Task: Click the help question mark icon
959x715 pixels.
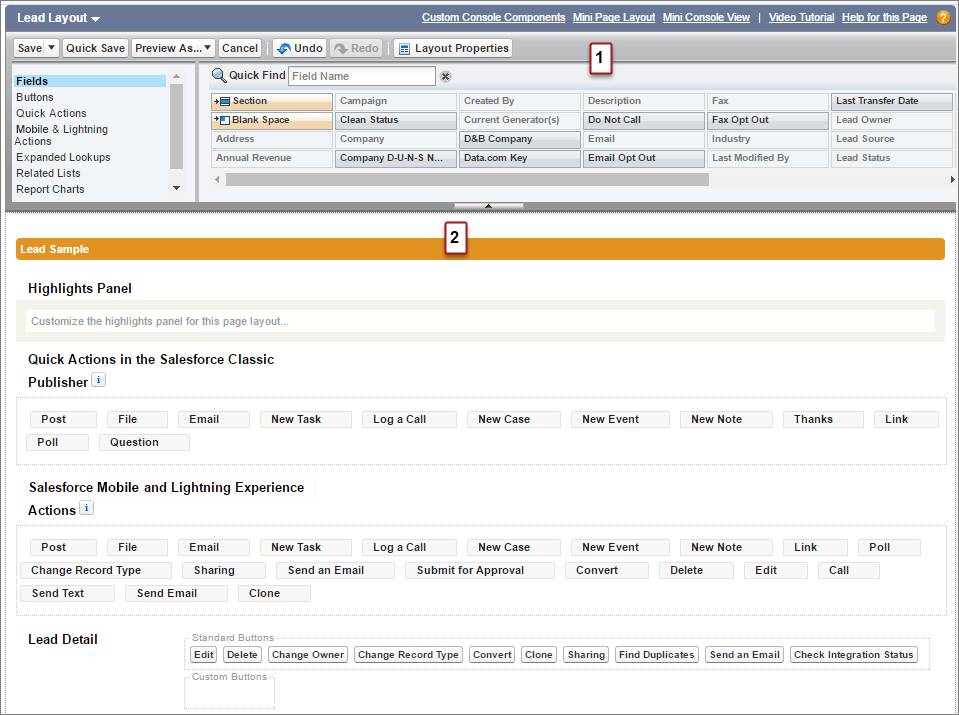Action: 943,18
